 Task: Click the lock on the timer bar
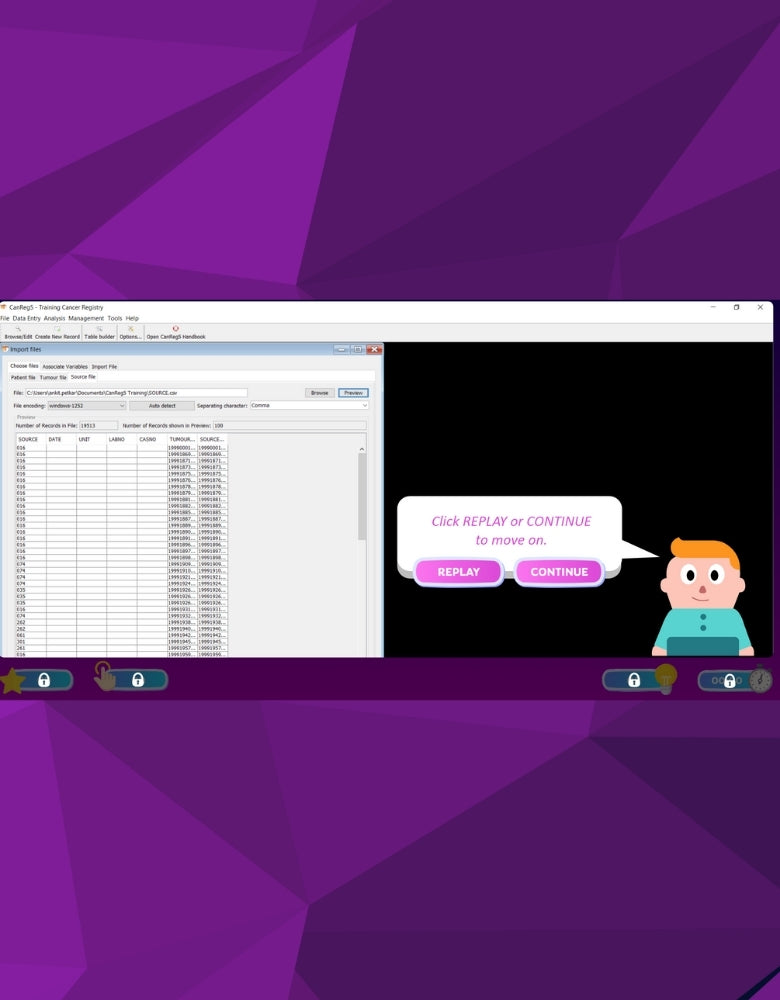730,680
